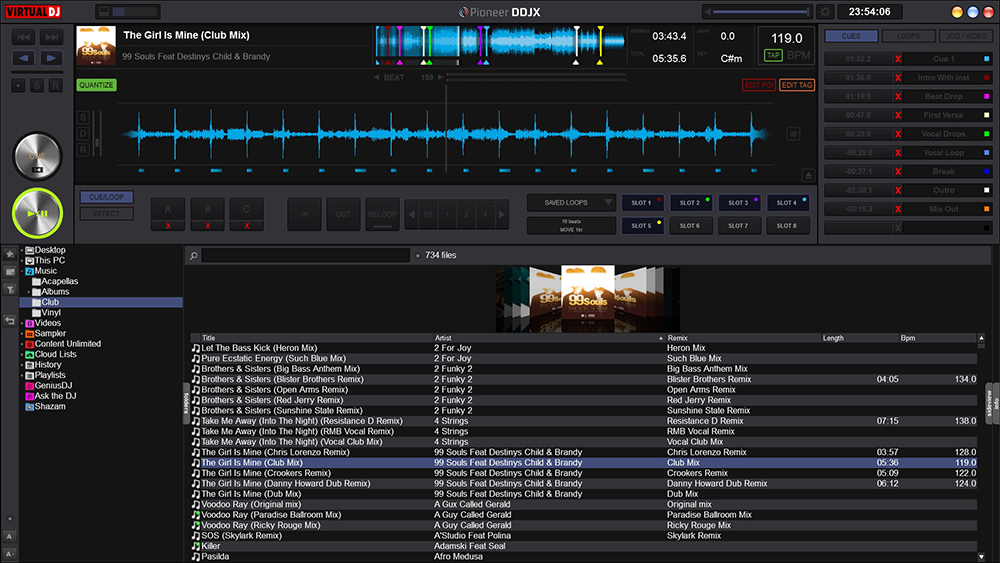Open the JOG / VIDEO tab
1000x563 pixels.
pyautogui.click(x=966, y=36)
